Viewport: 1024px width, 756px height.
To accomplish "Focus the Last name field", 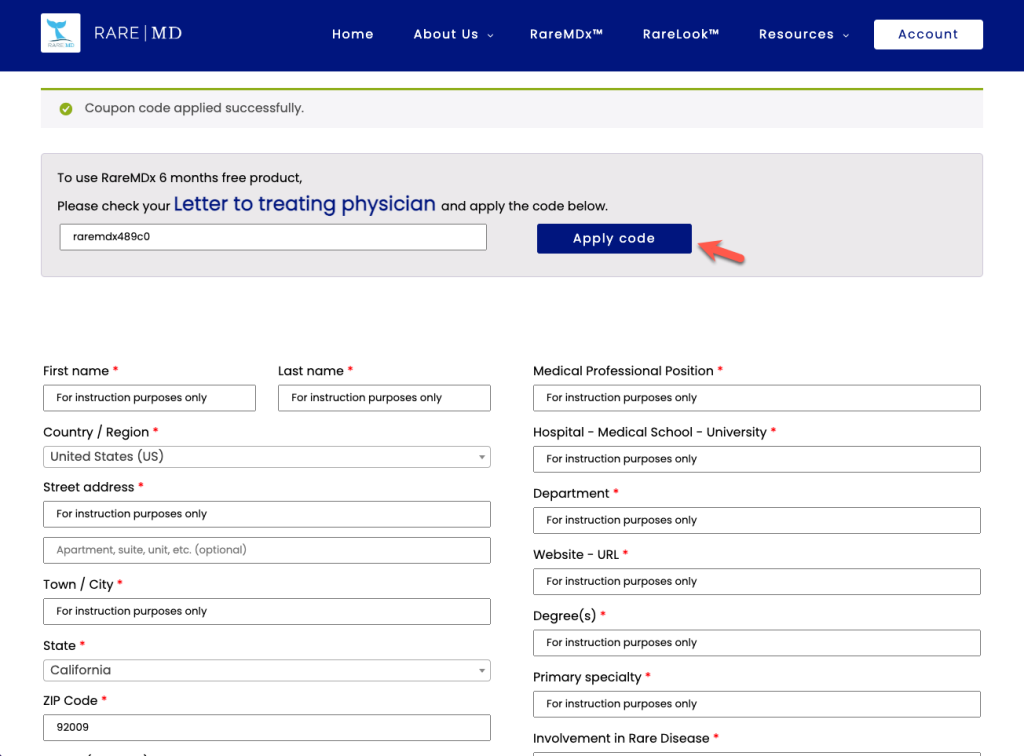I will 384,398.
